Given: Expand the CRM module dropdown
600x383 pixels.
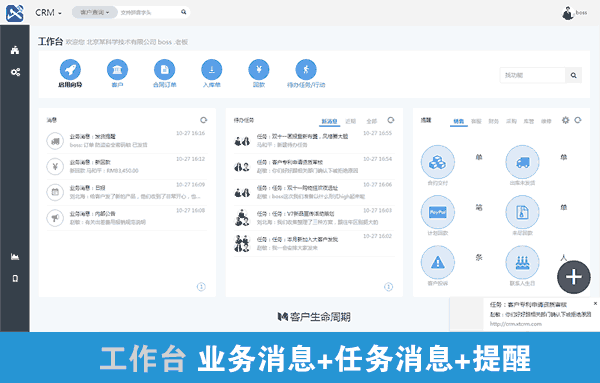Looking at the screenshot, I should coord(49,13).
